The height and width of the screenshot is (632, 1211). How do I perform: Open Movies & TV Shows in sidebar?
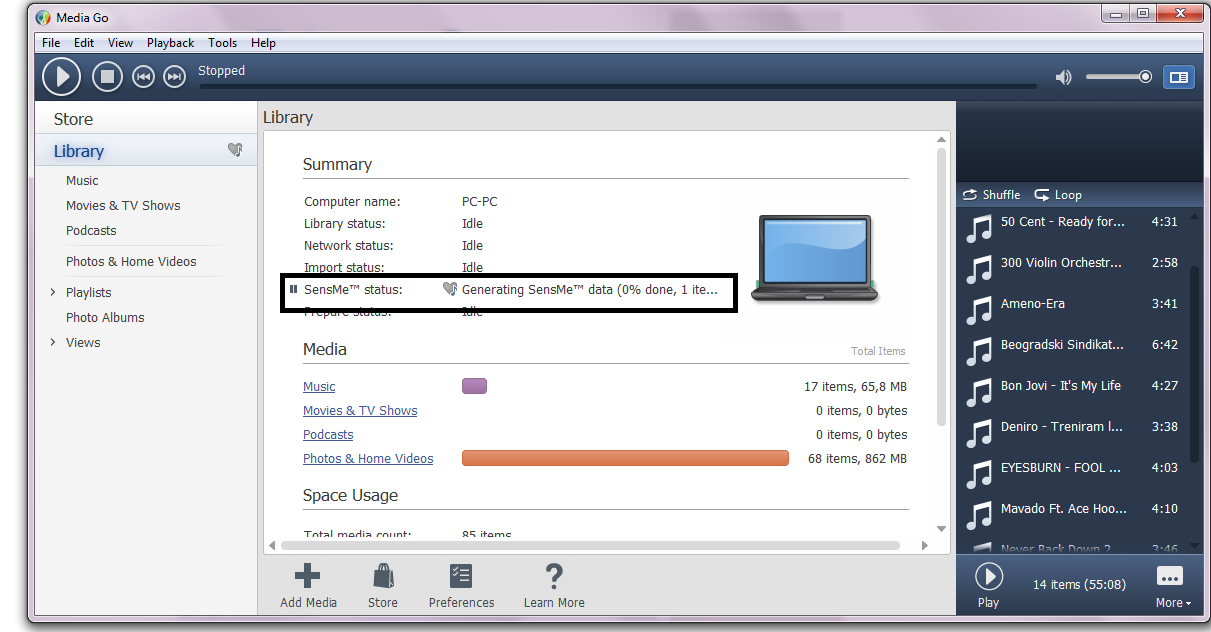pos(123,206)
